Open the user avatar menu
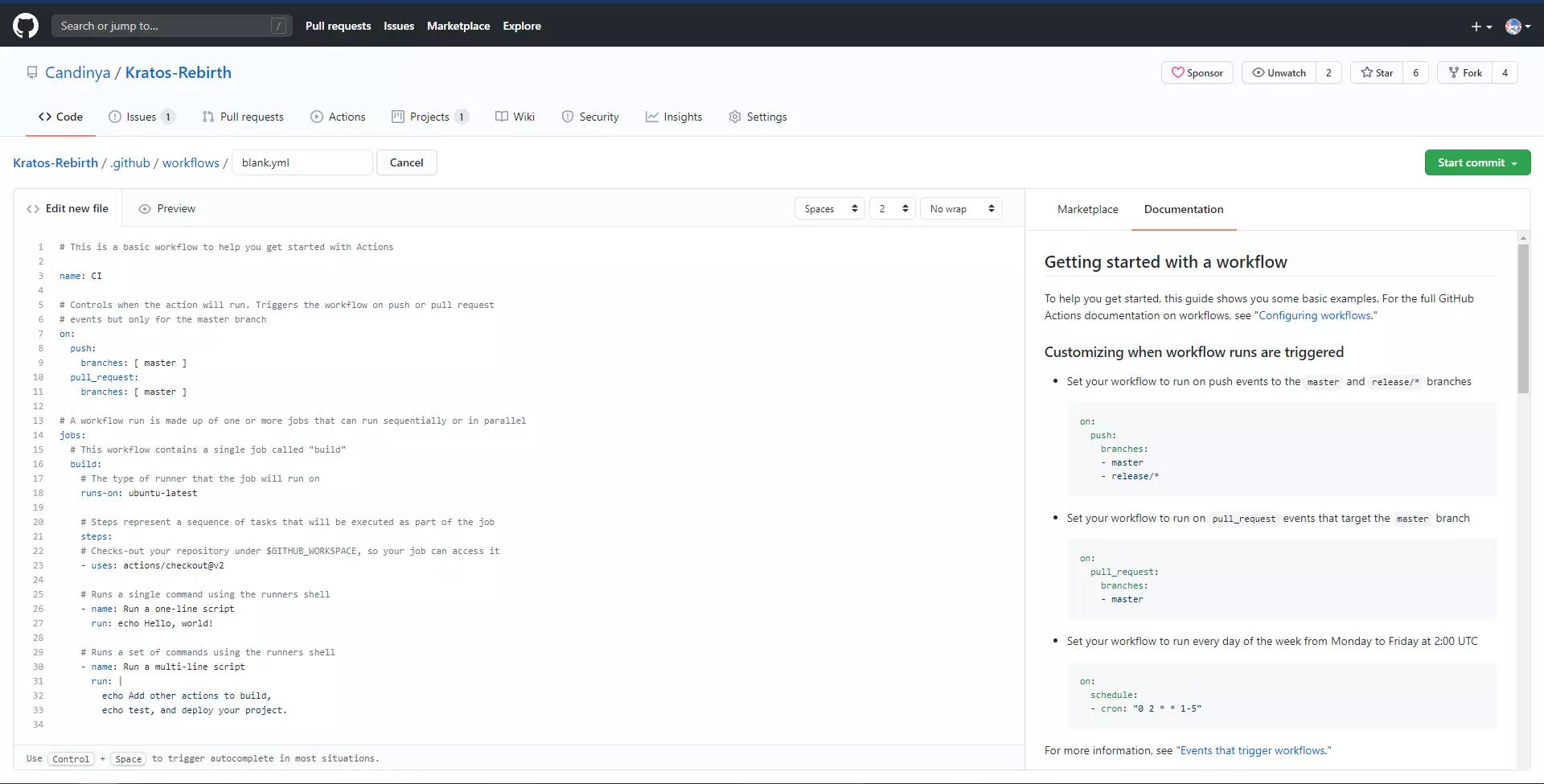 pos(1517,27)
